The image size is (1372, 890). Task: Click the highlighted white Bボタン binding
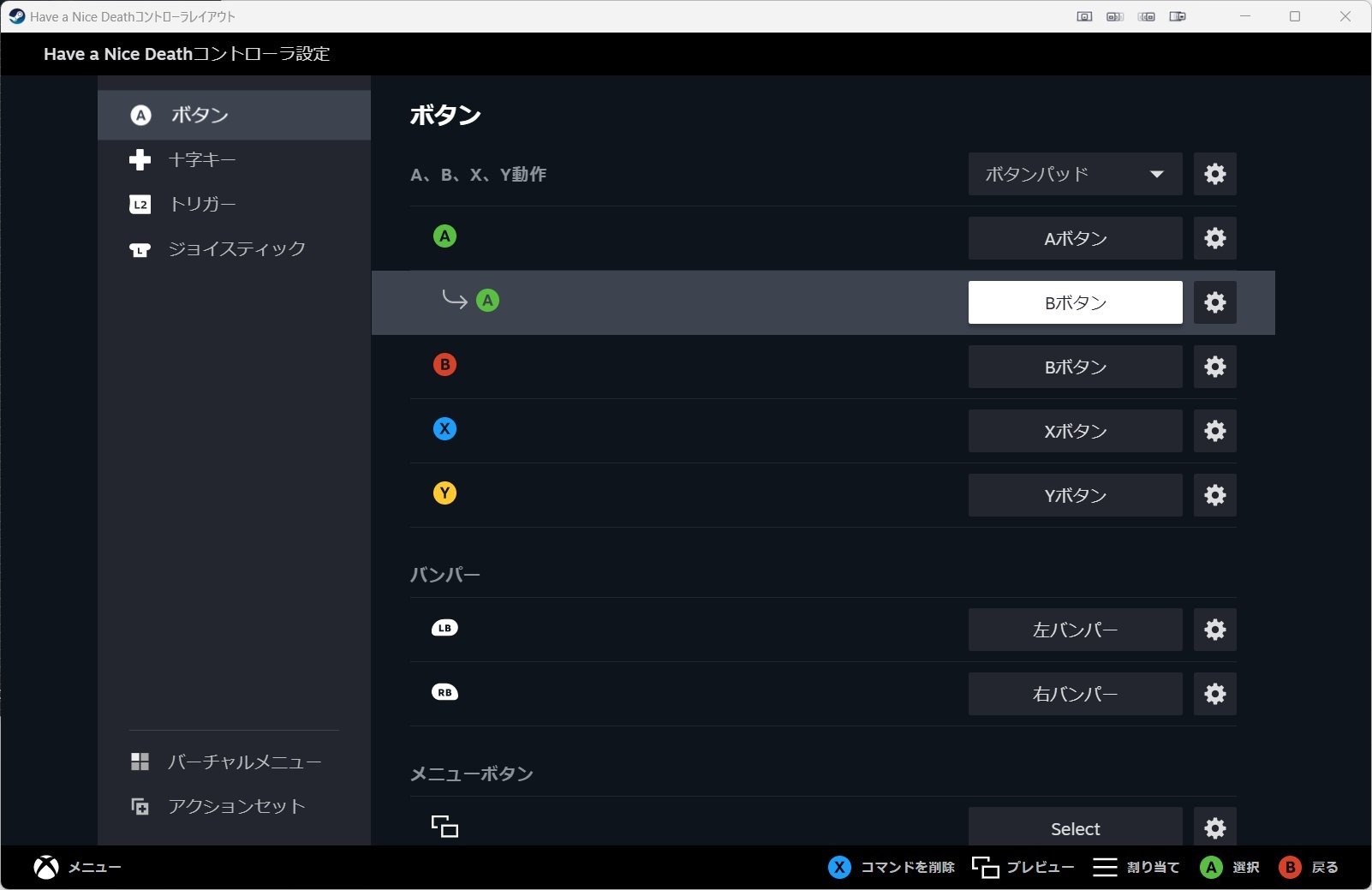(x=1075, y=302)
